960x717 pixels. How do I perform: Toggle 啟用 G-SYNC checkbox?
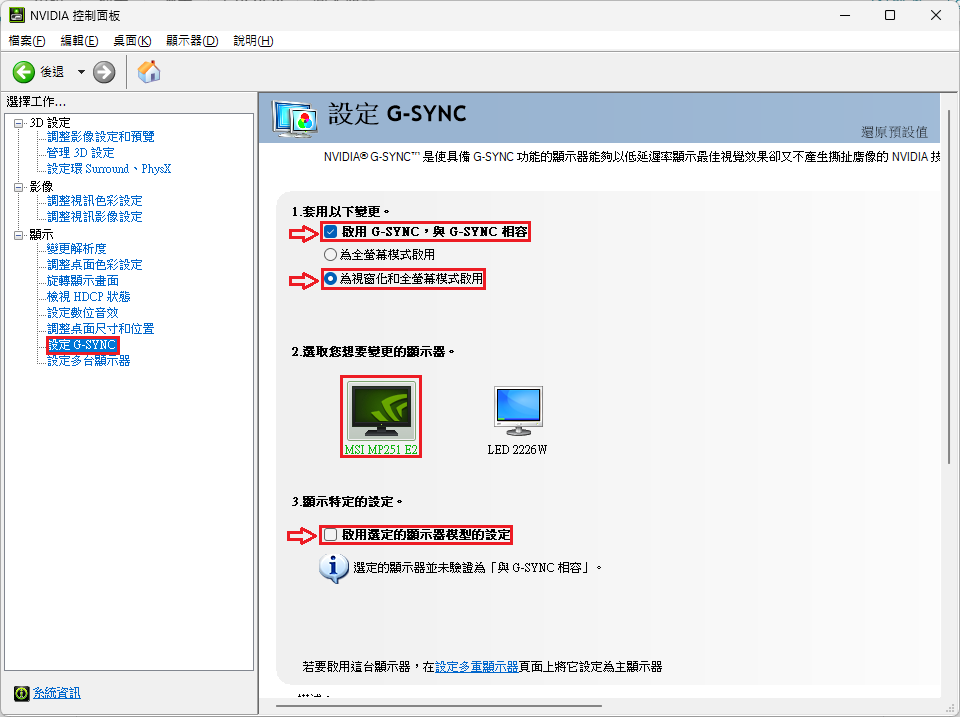(x=331, y=232)
